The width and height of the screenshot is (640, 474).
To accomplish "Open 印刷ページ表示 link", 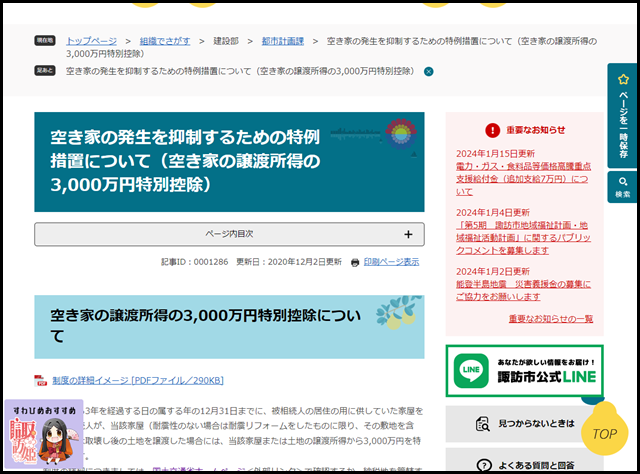I will click(x=391, y=262).
